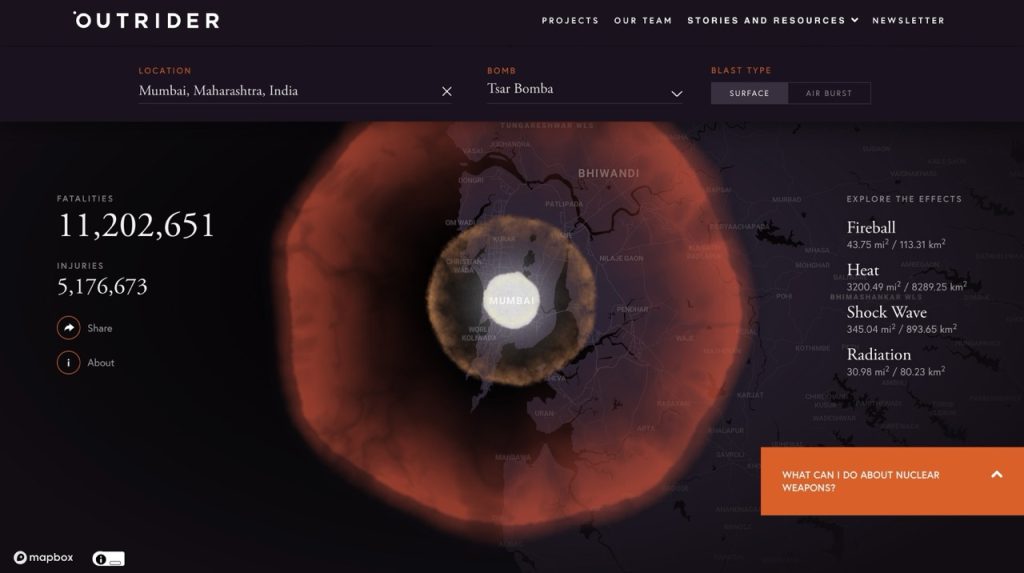Explore the Fireball effect
Screen dimensions: 1024x573
pyautogui.click(x=871, y=228)
